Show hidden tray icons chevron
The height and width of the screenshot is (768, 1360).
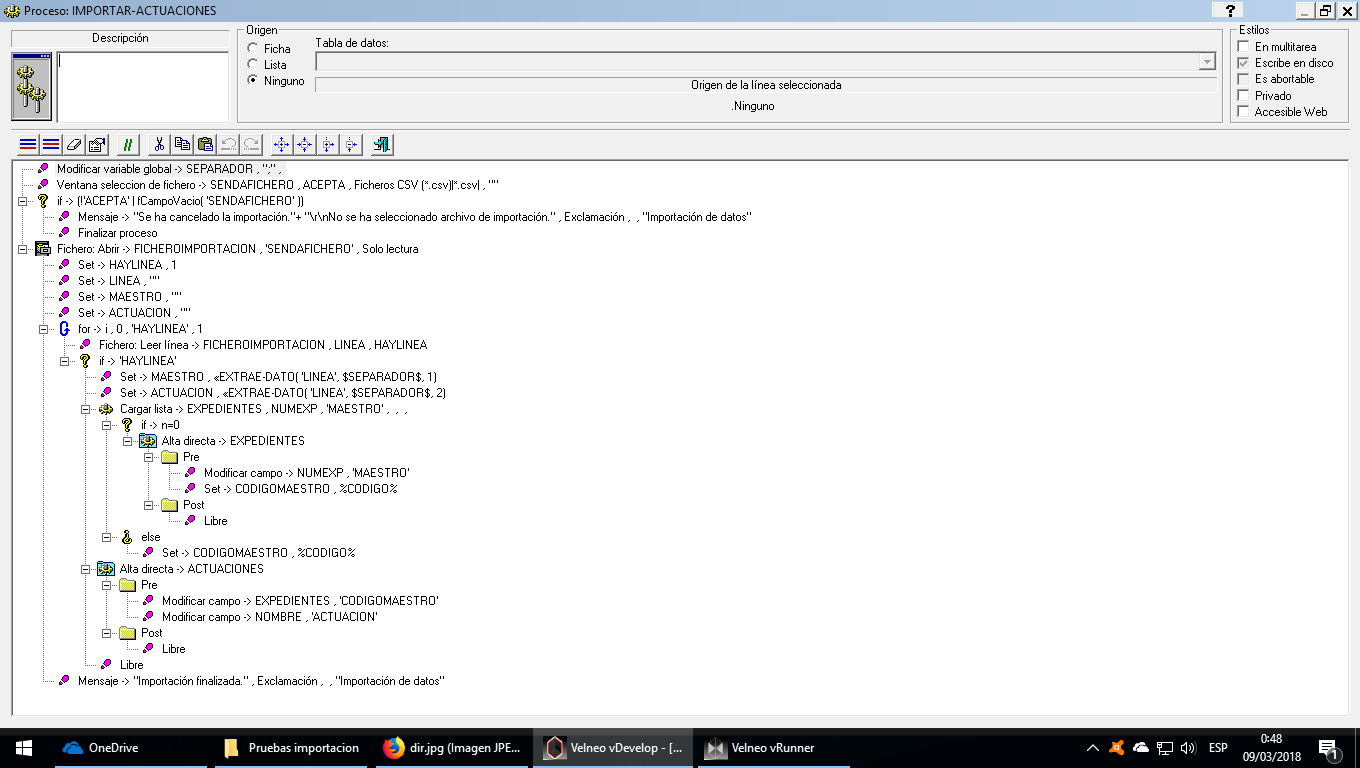click(1092, 748)
